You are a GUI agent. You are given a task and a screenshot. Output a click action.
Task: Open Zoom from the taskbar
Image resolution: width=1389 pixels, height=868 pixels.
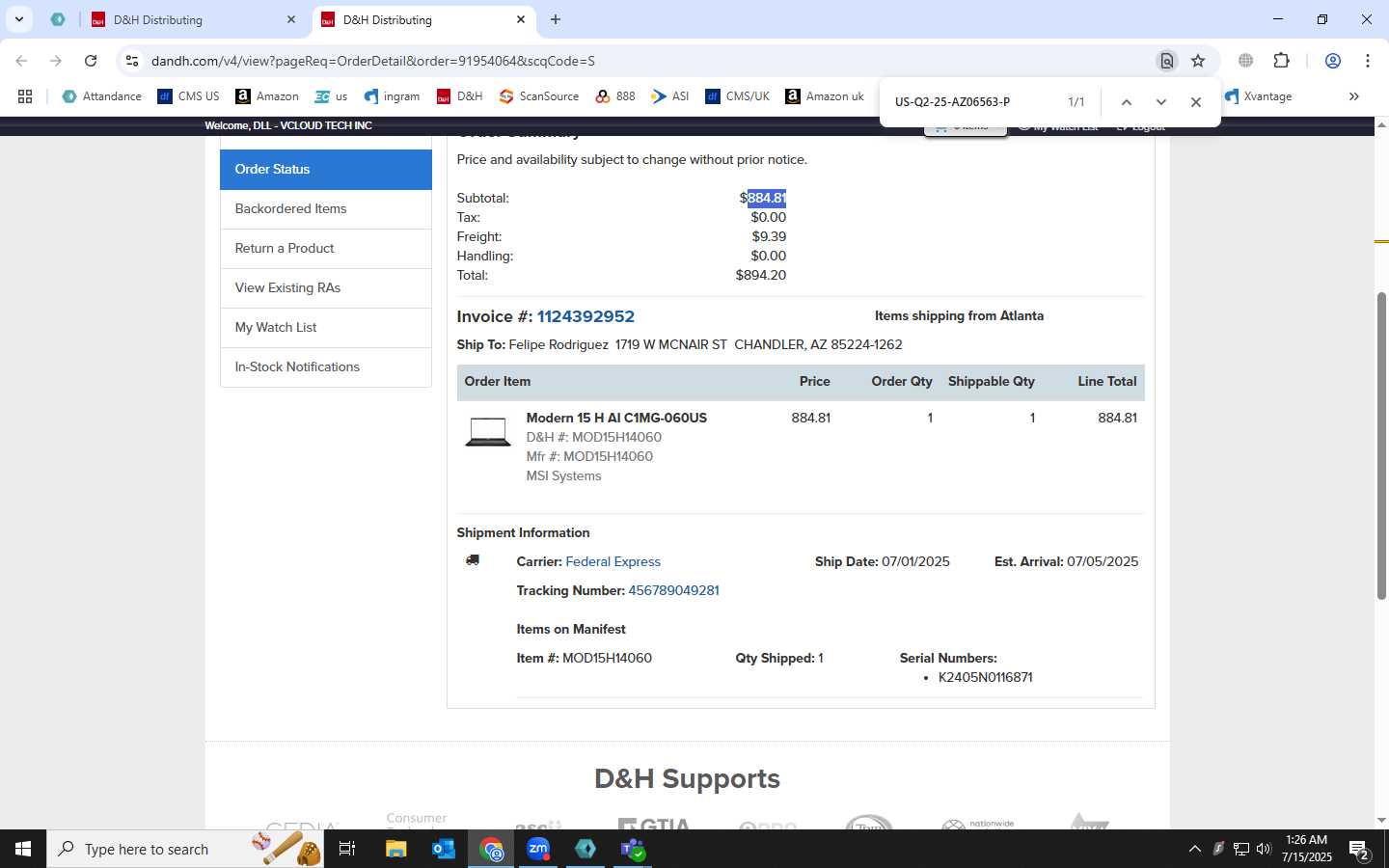coord(538,849)
